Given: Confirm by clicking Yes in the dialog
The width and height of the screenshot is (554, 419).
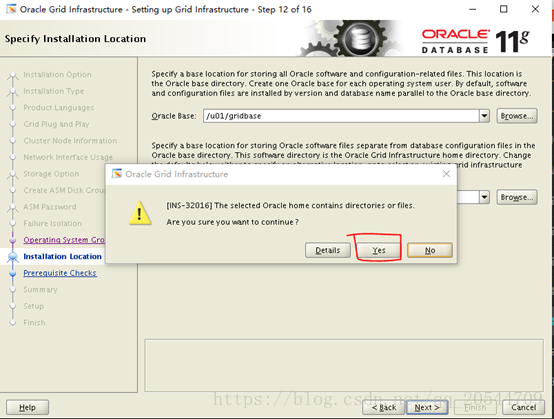Looking at the screenshot, I should click(378, 250).
